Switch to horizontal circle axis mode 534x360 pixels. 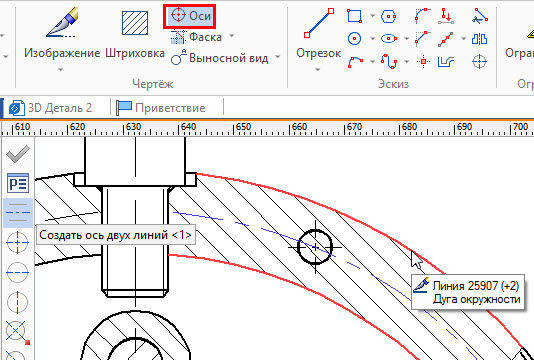(17, 272)
